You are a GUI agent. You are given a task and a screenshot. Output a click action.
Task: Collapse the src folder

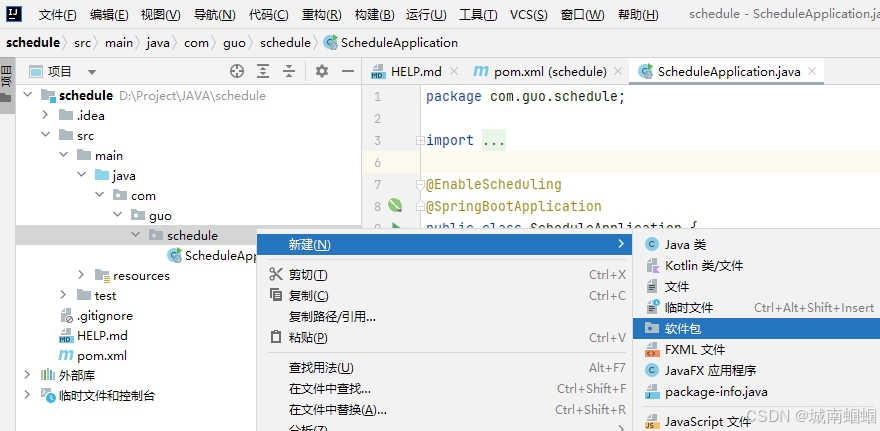point(45,135)
